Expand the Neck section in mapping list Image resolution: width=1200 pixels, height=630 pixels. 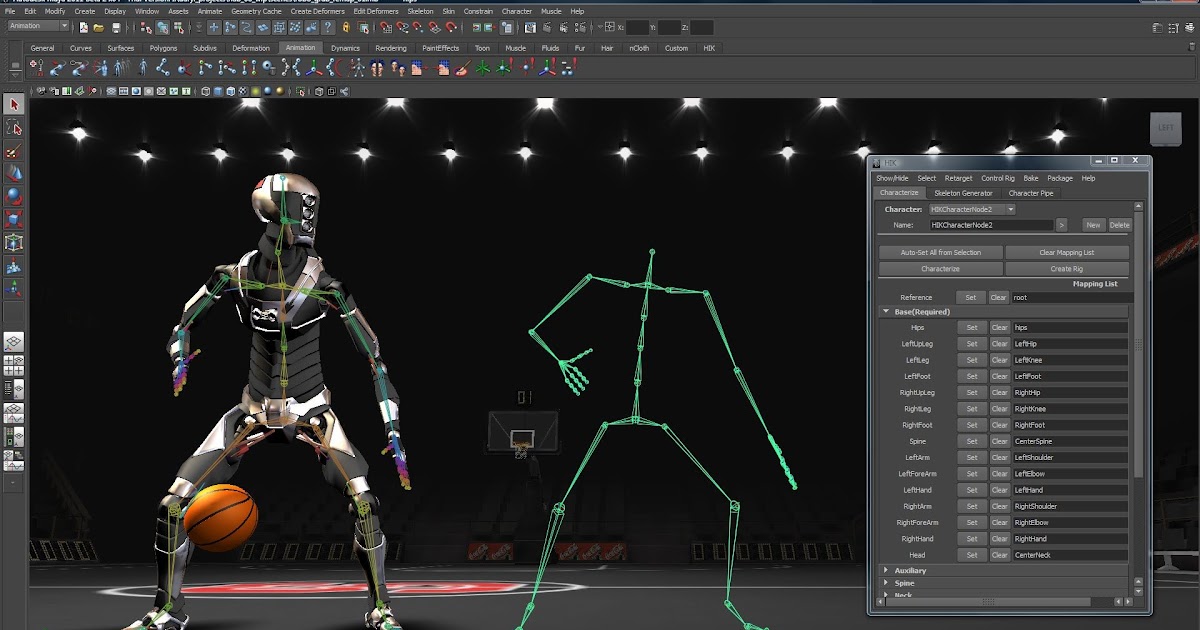885,595
